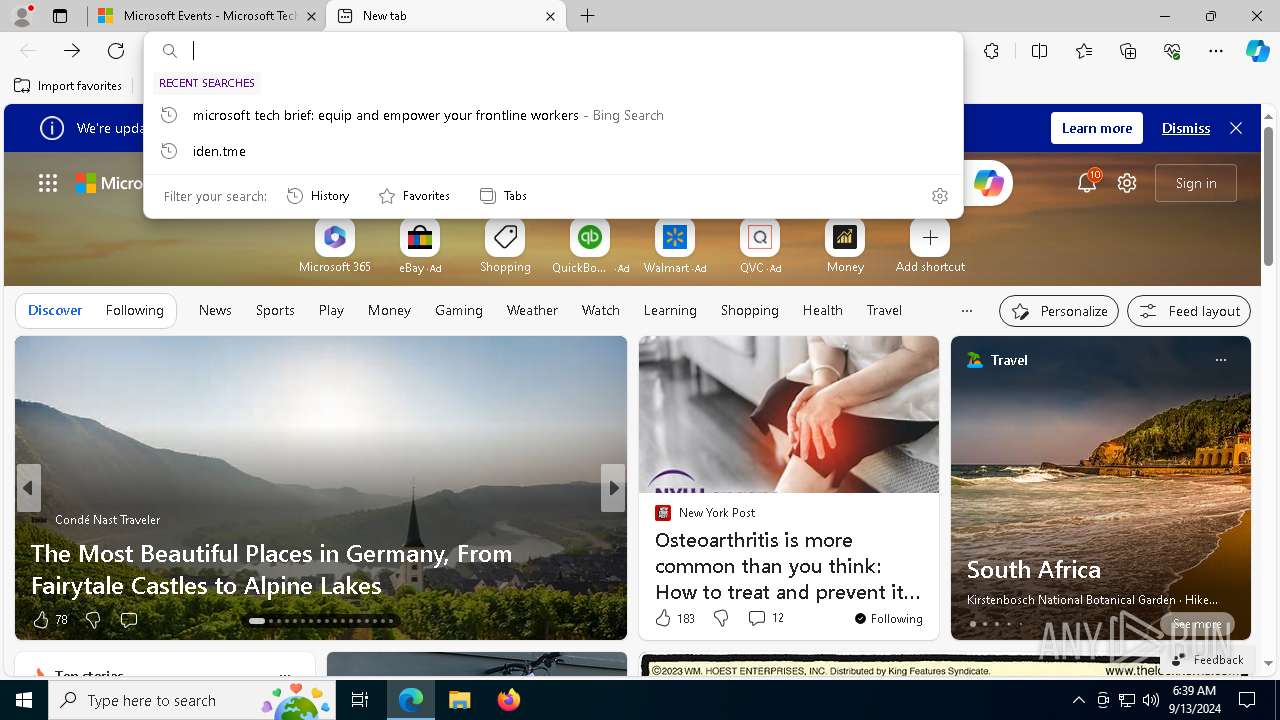Show previous carousel story arrow
The width and height of the screenshot is (1280, 720).
point(28,488)
